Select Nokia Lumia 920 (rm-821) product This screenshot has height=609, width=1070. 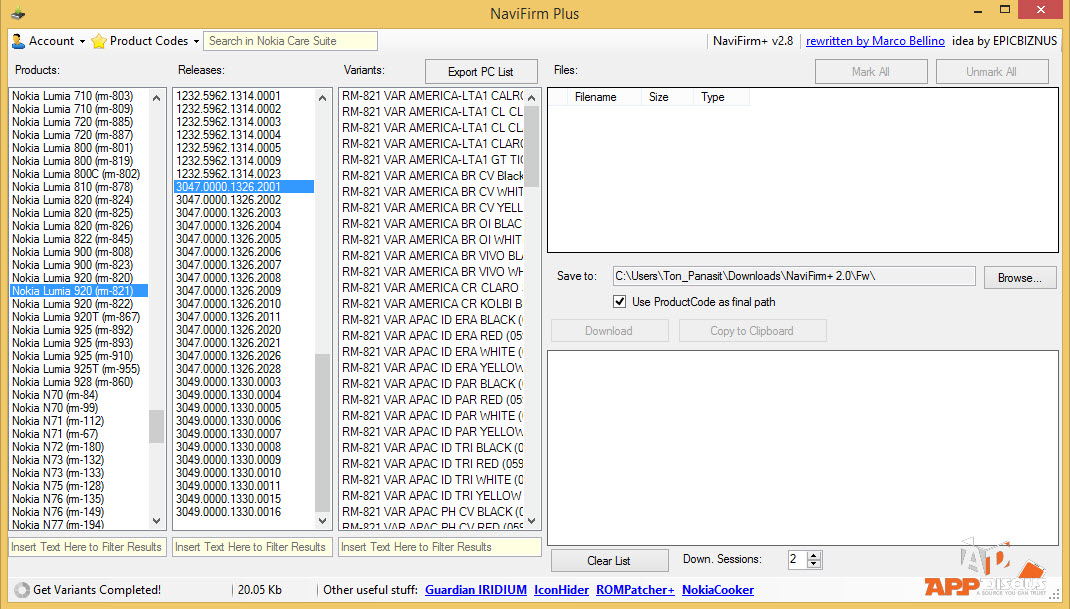[x=78, y=291]
